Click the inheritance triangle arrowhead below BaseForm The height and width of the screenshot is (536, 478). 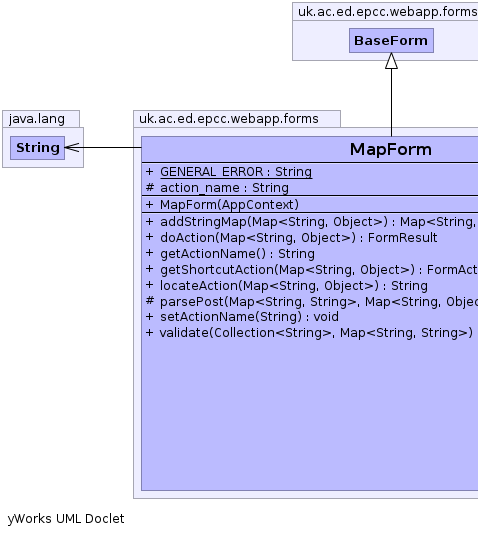pos(391,61)
